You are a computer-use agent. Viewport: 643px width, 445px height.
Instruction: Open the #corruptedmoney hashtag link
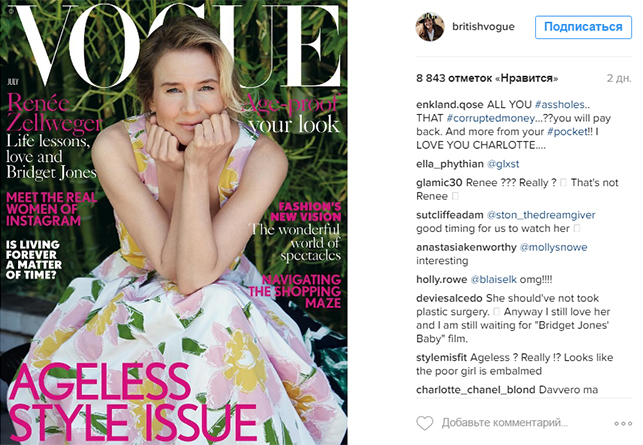(490, 118)
